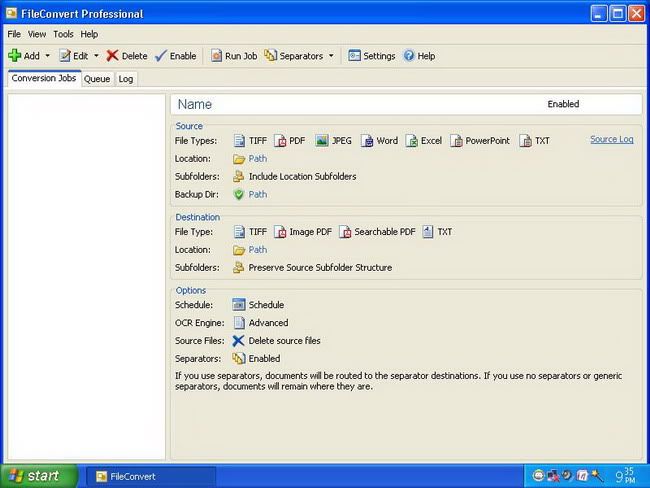This screenshot has width=650, height=488.
Task: Click the source TXT file type icon
Action: click(x=525, y=141)
